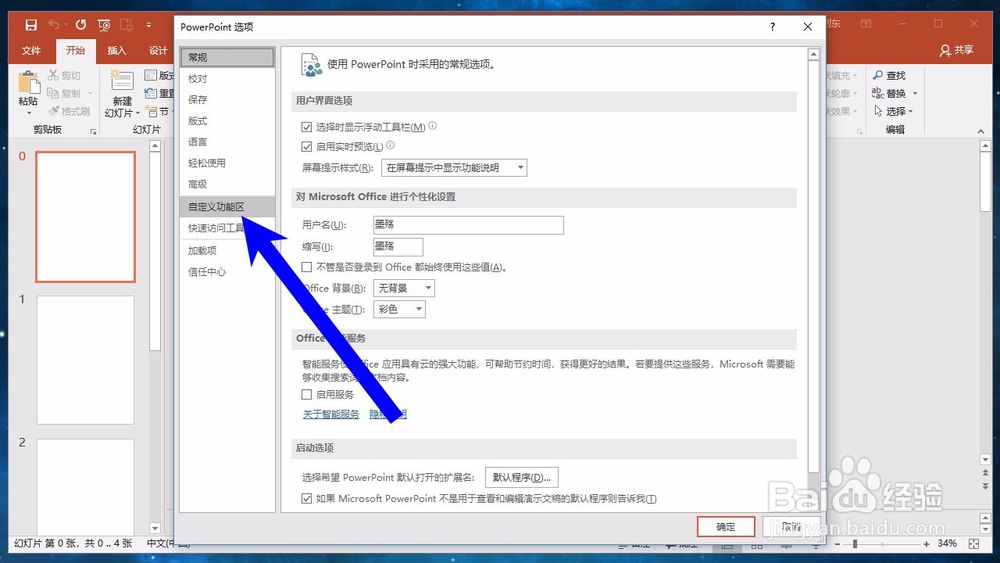Image resolution: width=1000 pixels, height=563 pixels.
Task: Click the Format Painter icon
Action: (x=54, y=111)
